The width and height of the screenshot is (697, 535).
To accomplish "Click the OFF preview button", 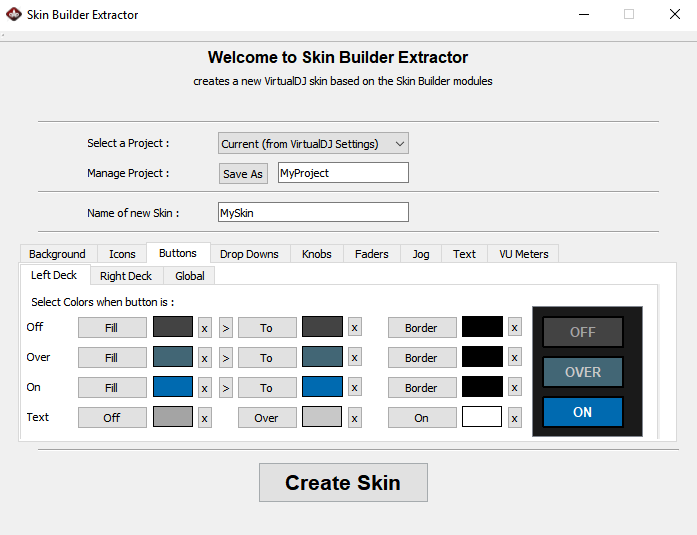I will (583, 332).
